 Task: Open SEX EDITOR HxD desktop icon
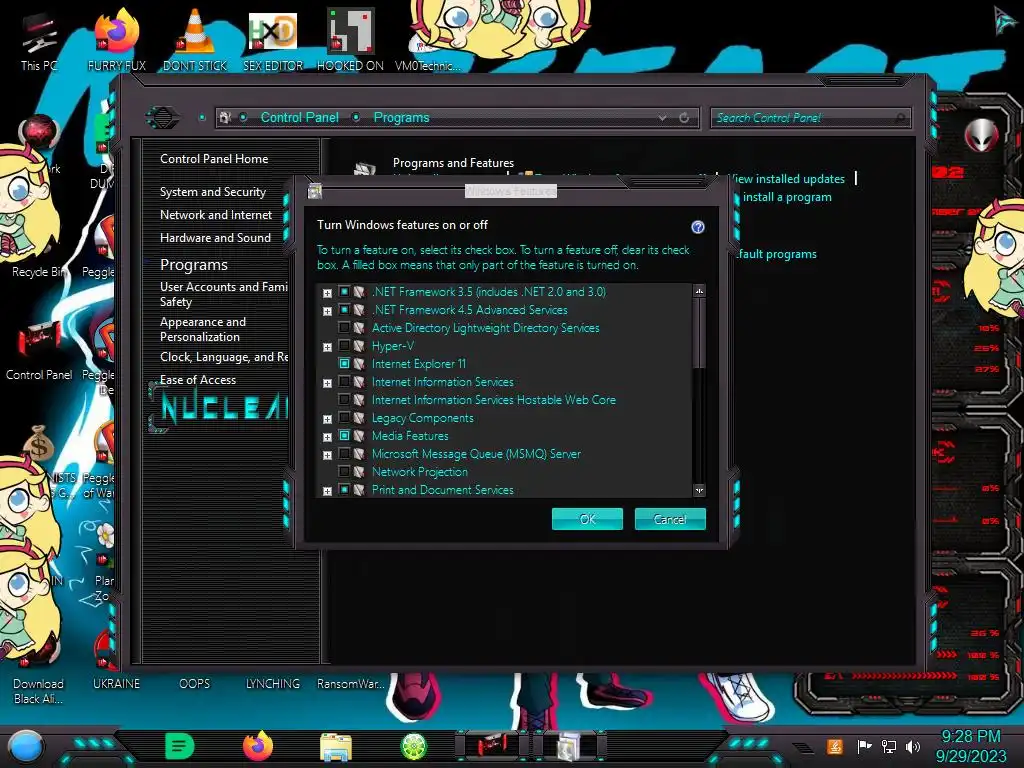(x=273, y=40)
